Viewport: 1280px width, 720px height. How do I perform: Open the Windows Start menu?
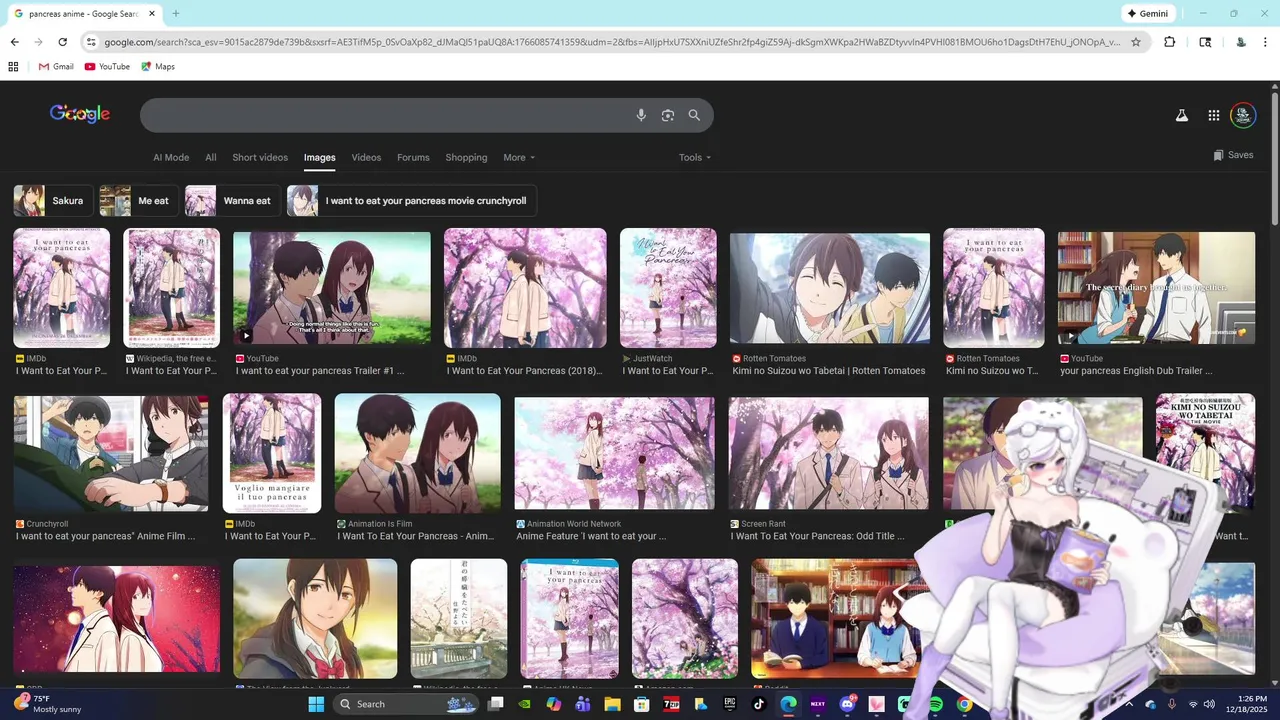(316, 704)
